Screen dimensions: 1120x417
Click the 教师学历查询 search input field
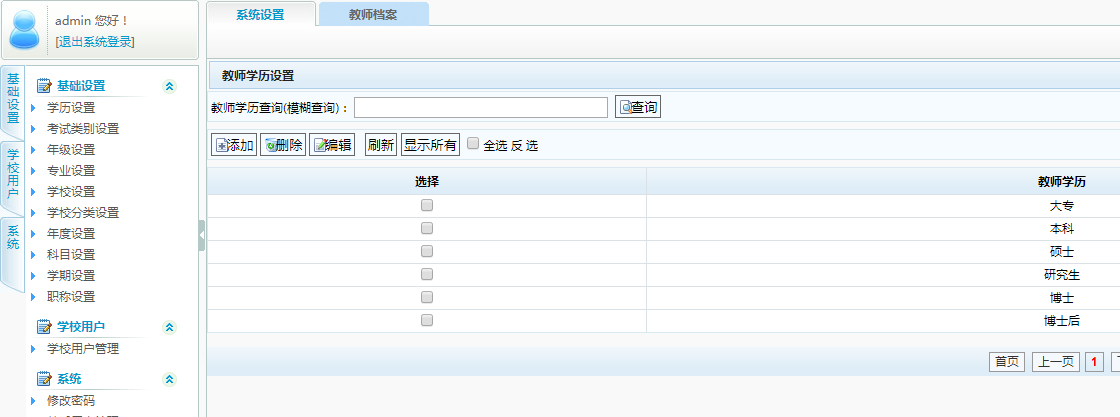point(480,107)
